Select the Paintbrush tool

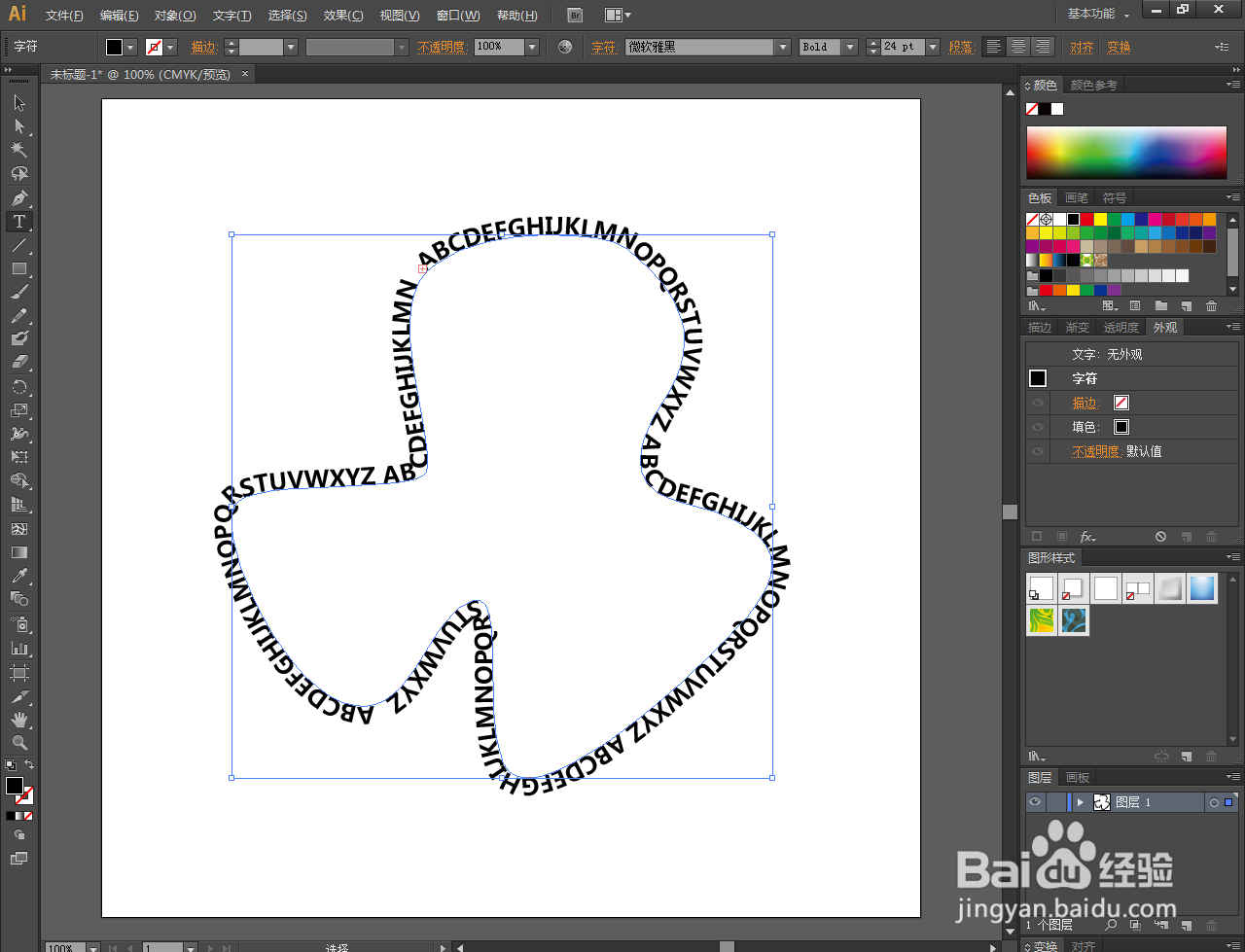point(19,292)
